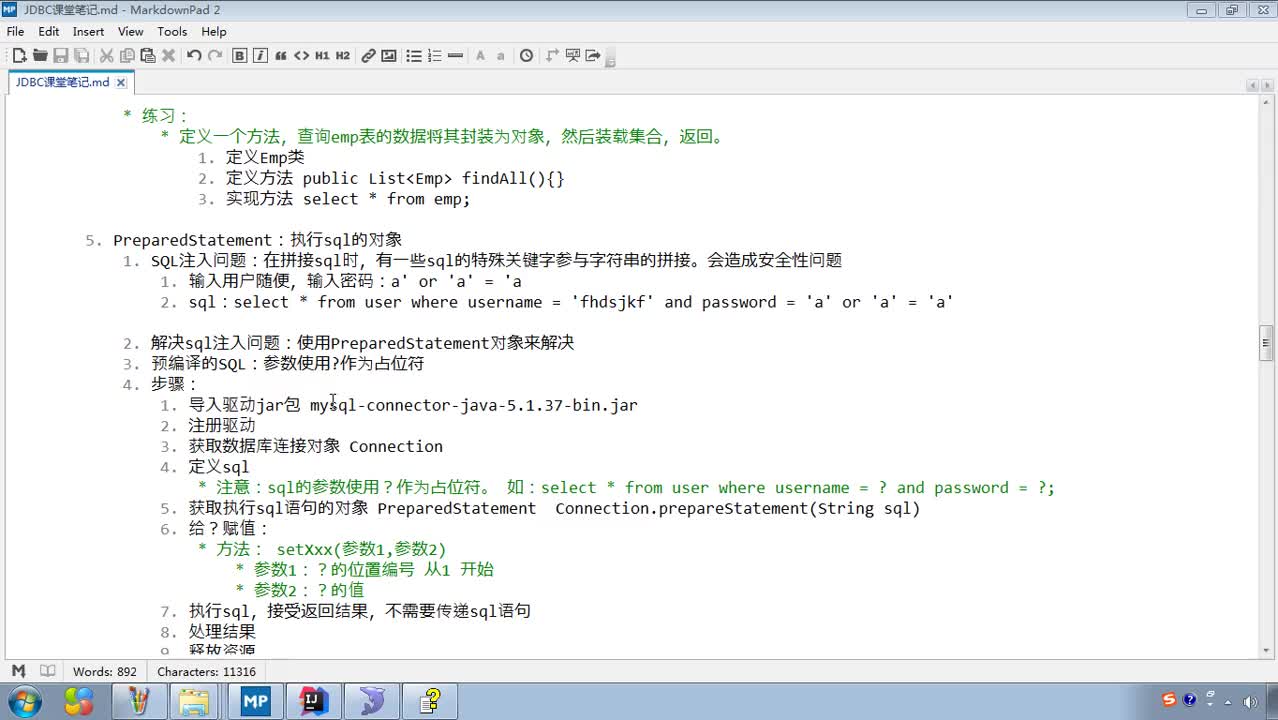Open a file using the folder icon

pyautogui.click(x=40, y=56)
